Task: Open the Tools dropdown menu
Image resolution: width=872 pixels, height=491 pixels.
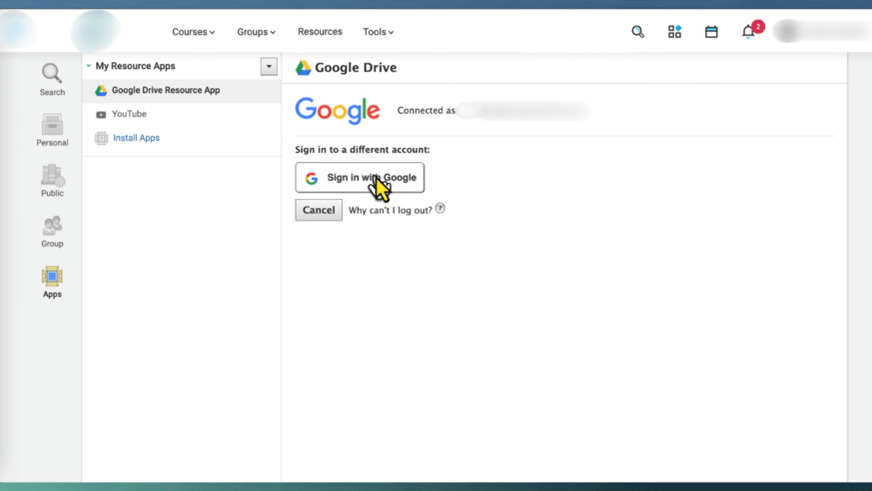Action: 378,32
